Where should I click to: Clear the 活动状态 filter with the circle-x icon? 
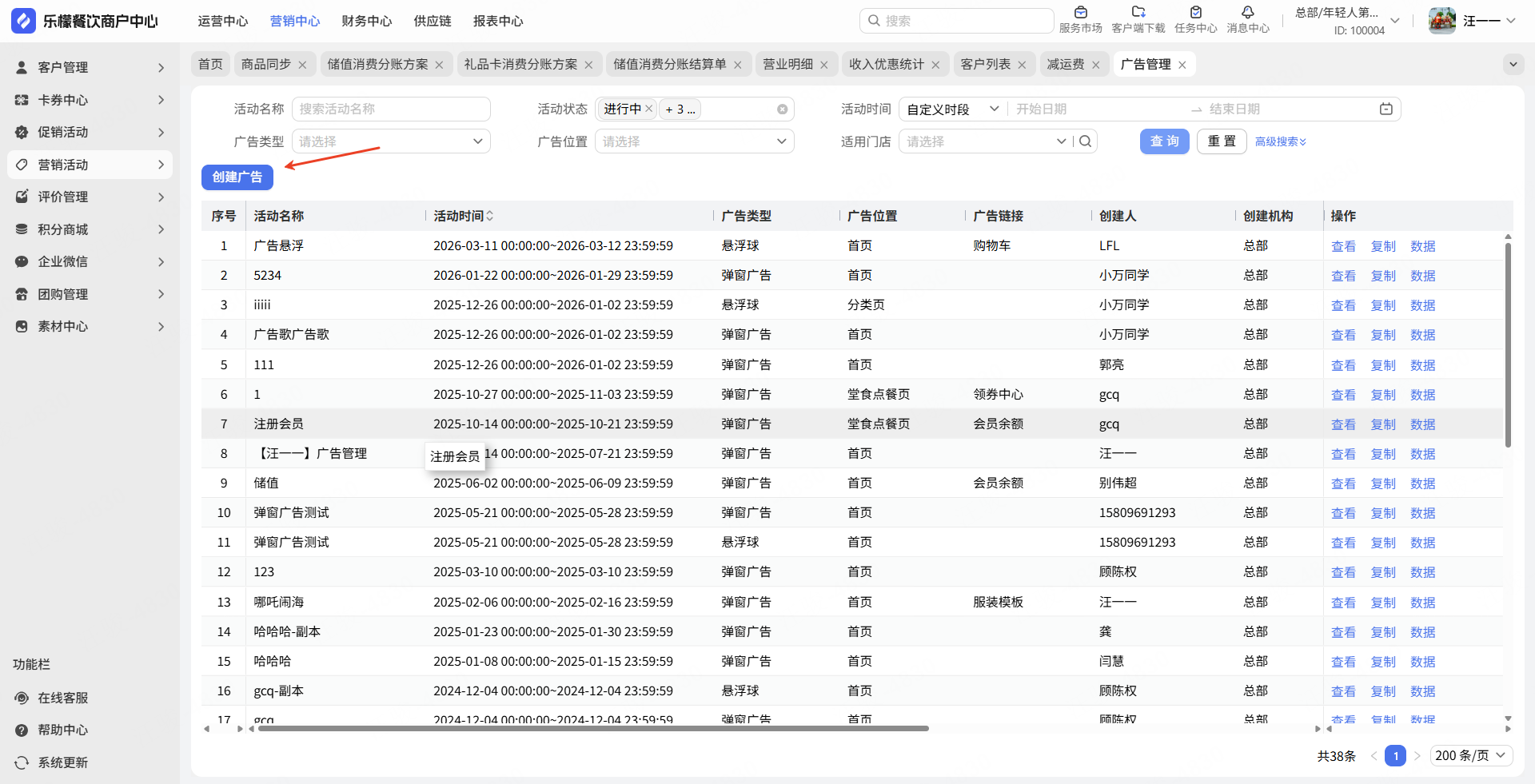click(782, 109)
